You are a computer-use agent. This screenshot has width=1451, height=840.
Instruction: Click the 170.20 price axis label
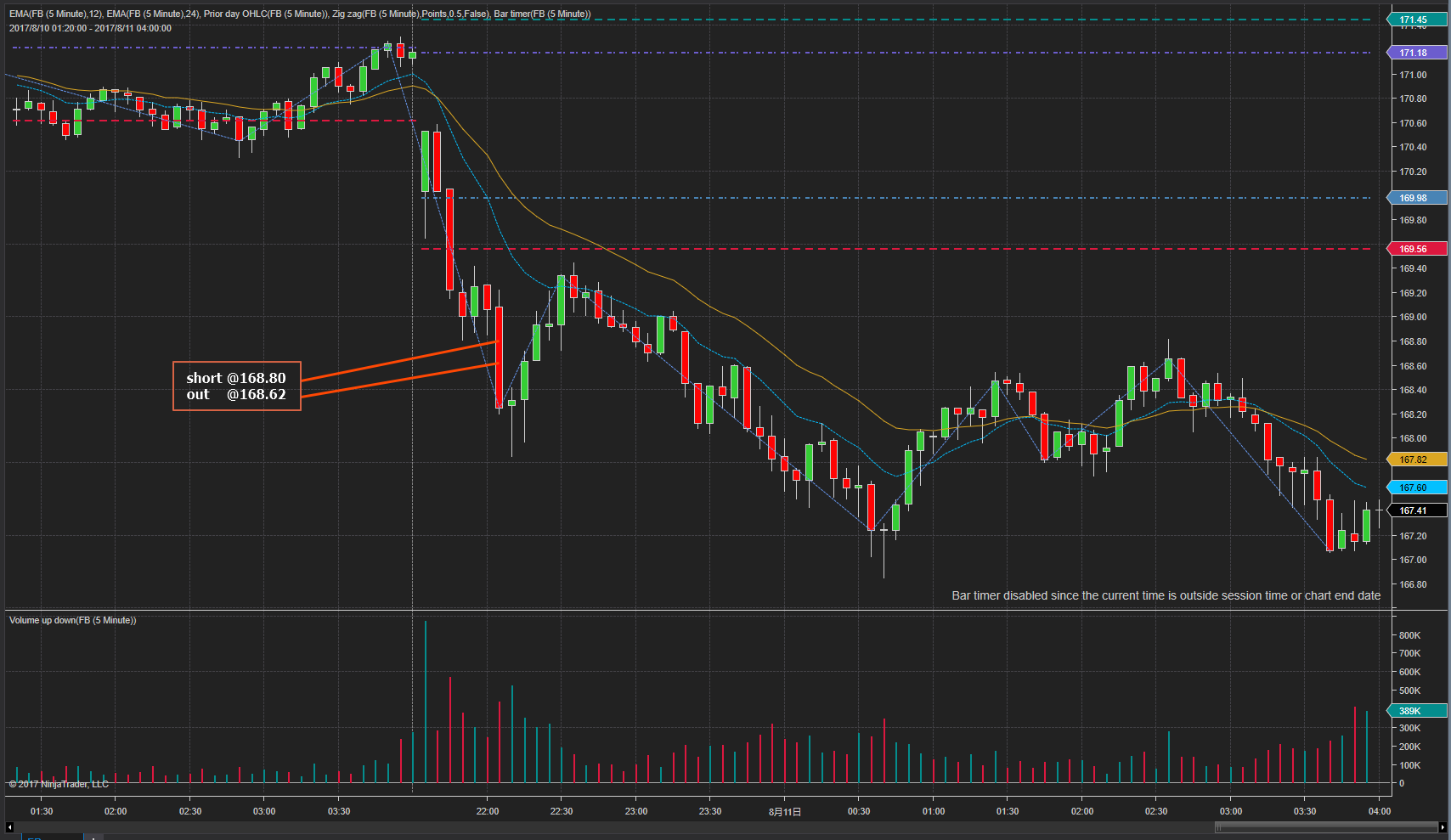point(1414,172)
